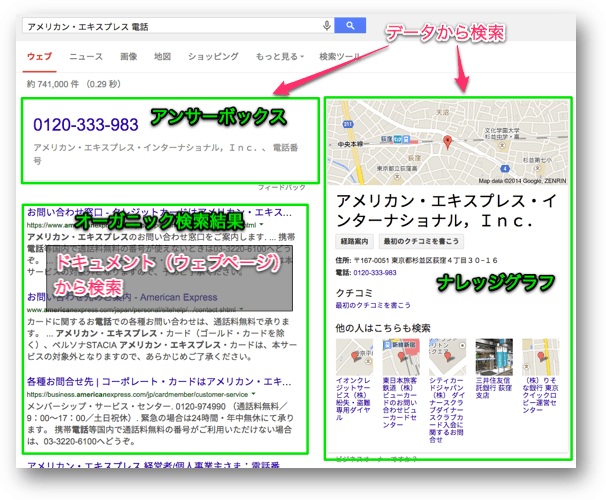
Task: Open the 画像 tab
Action: [x=128, y=56]
